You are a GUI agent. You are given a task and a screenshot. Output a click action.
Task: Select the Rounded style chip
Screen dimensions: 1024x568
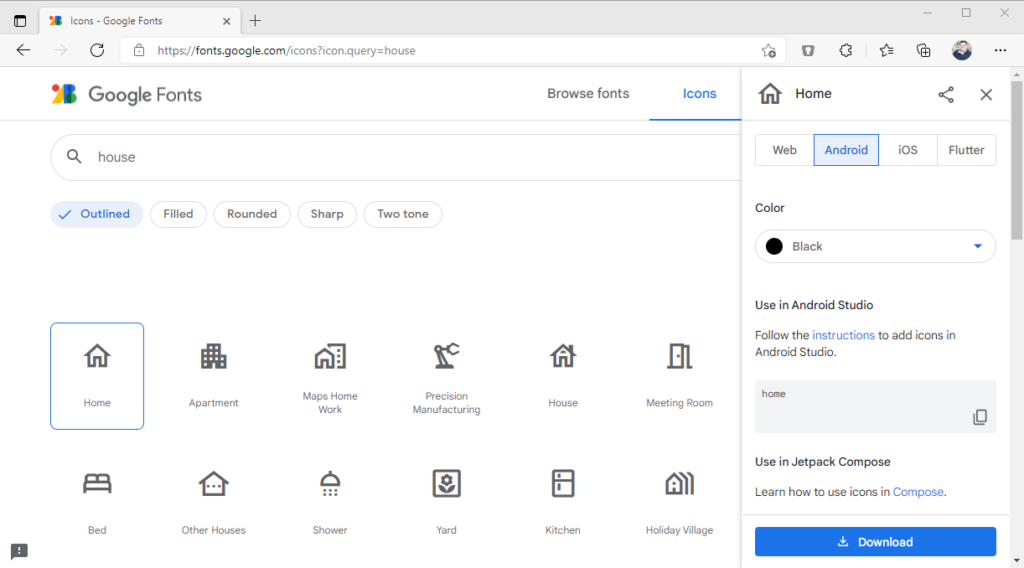252,214
